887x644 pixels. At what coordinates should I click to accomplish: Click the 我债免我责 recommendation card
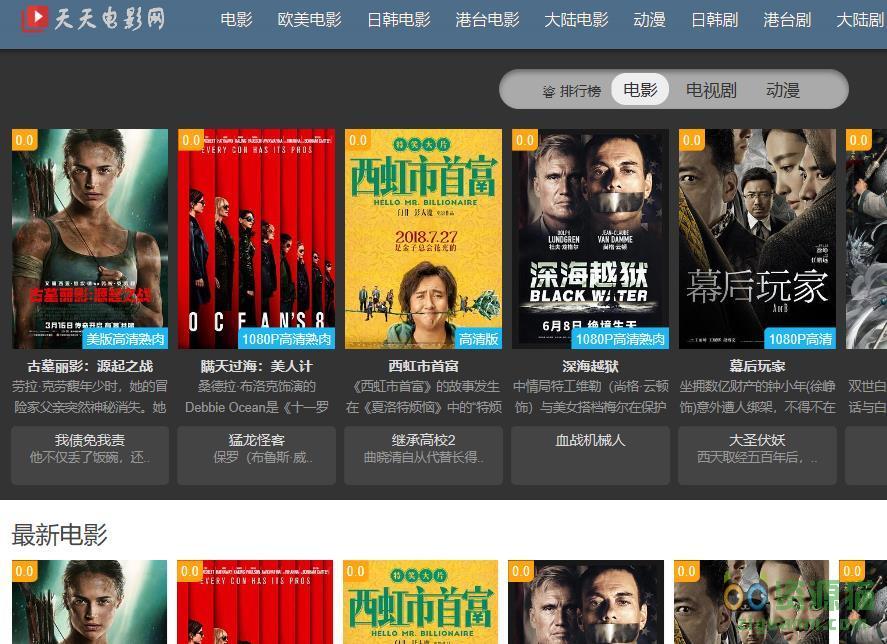(90, 448)
